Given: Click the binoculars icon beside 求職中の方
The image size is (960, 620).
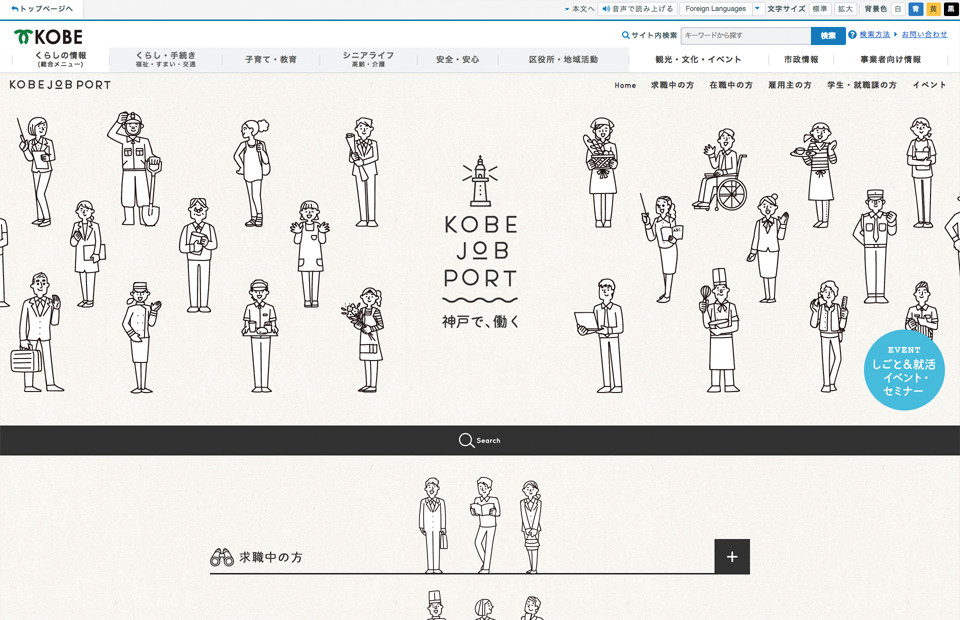Looking at the screenshot, I should point(222,557).
